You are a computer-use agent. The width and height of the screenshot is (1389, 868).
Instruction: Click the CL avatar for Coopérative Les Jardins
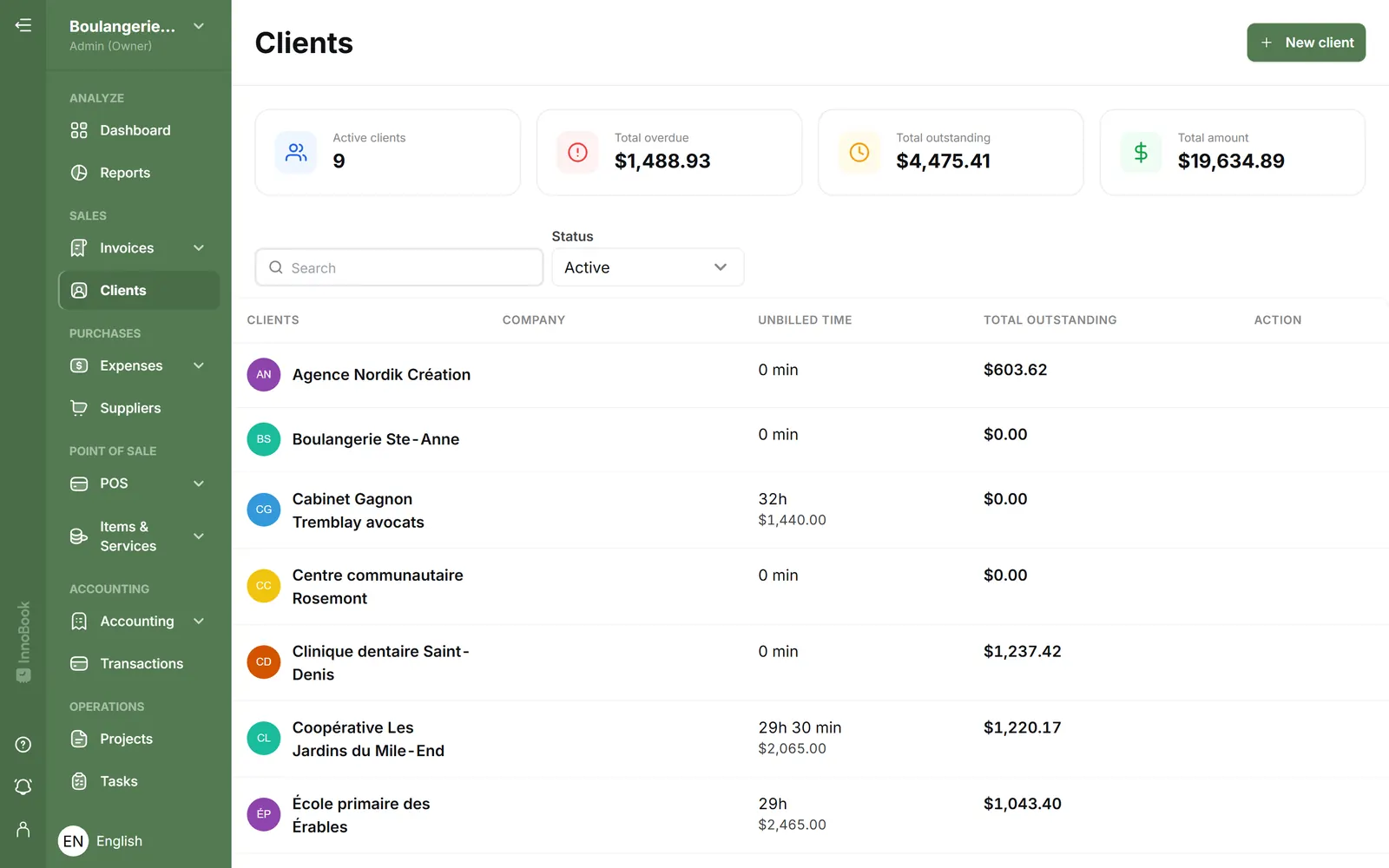click(x=264, y=739)
